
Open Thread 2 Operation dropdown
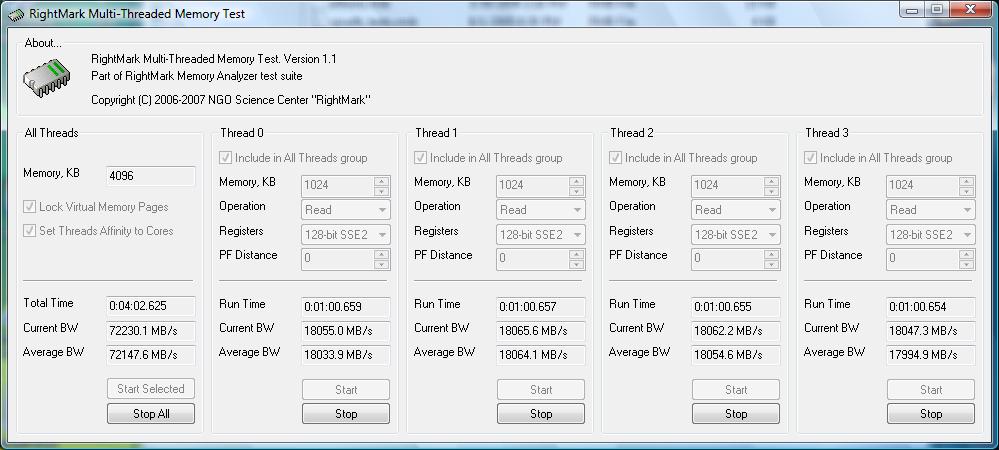[735, 210]
